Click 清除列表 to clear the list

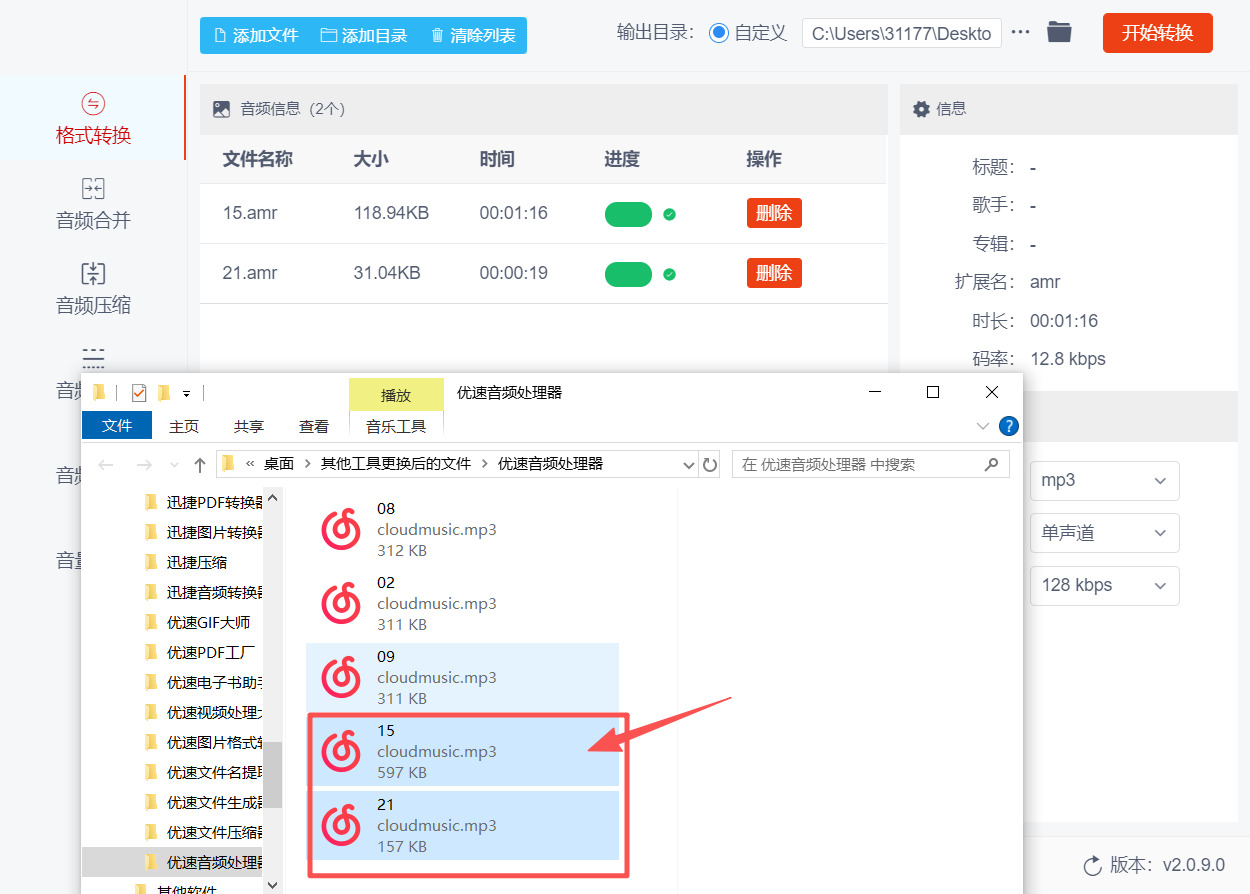click(x=473, y=36)
